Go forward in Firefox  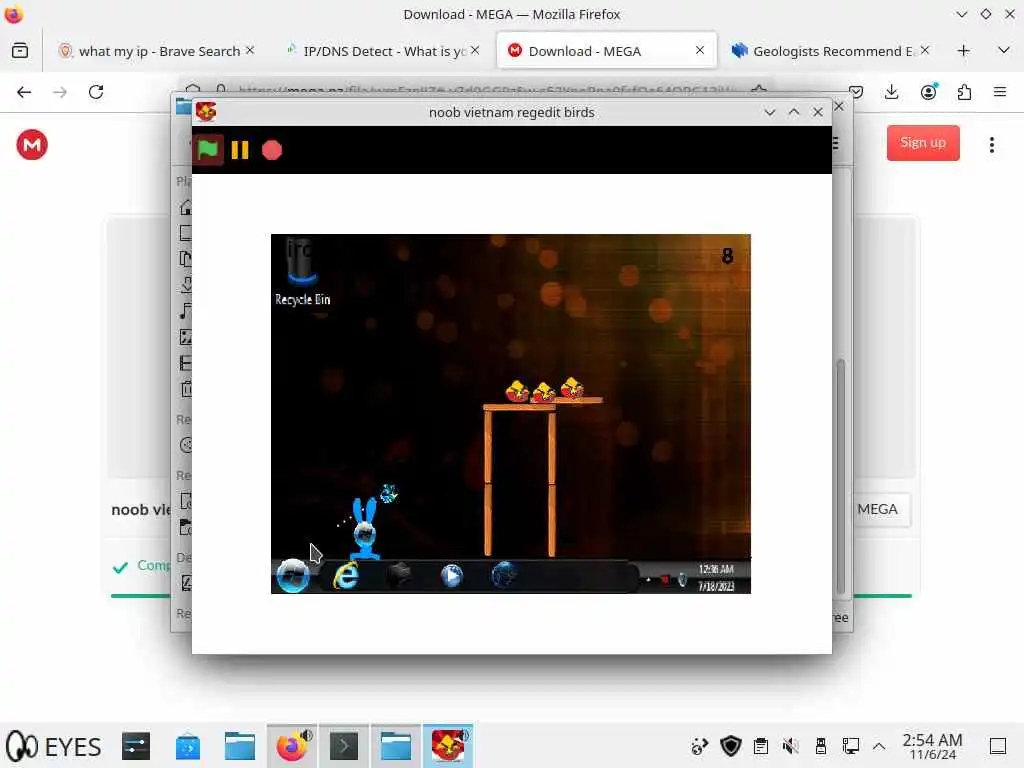(60, 92)
